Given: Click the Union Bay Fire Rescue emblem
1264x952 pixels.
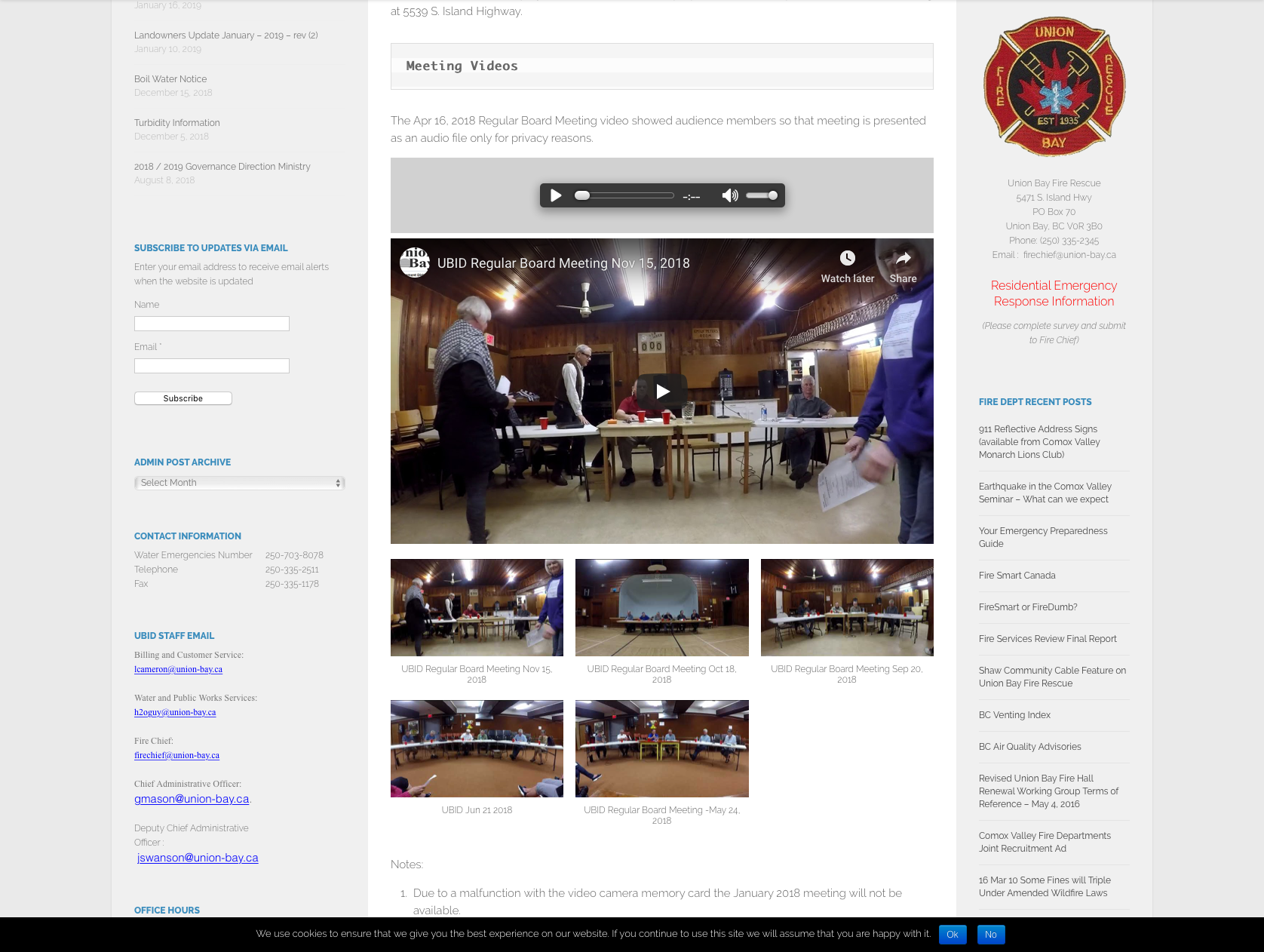Looking at the screenshot, I should pyautogui.click(x=1054, y=87).
